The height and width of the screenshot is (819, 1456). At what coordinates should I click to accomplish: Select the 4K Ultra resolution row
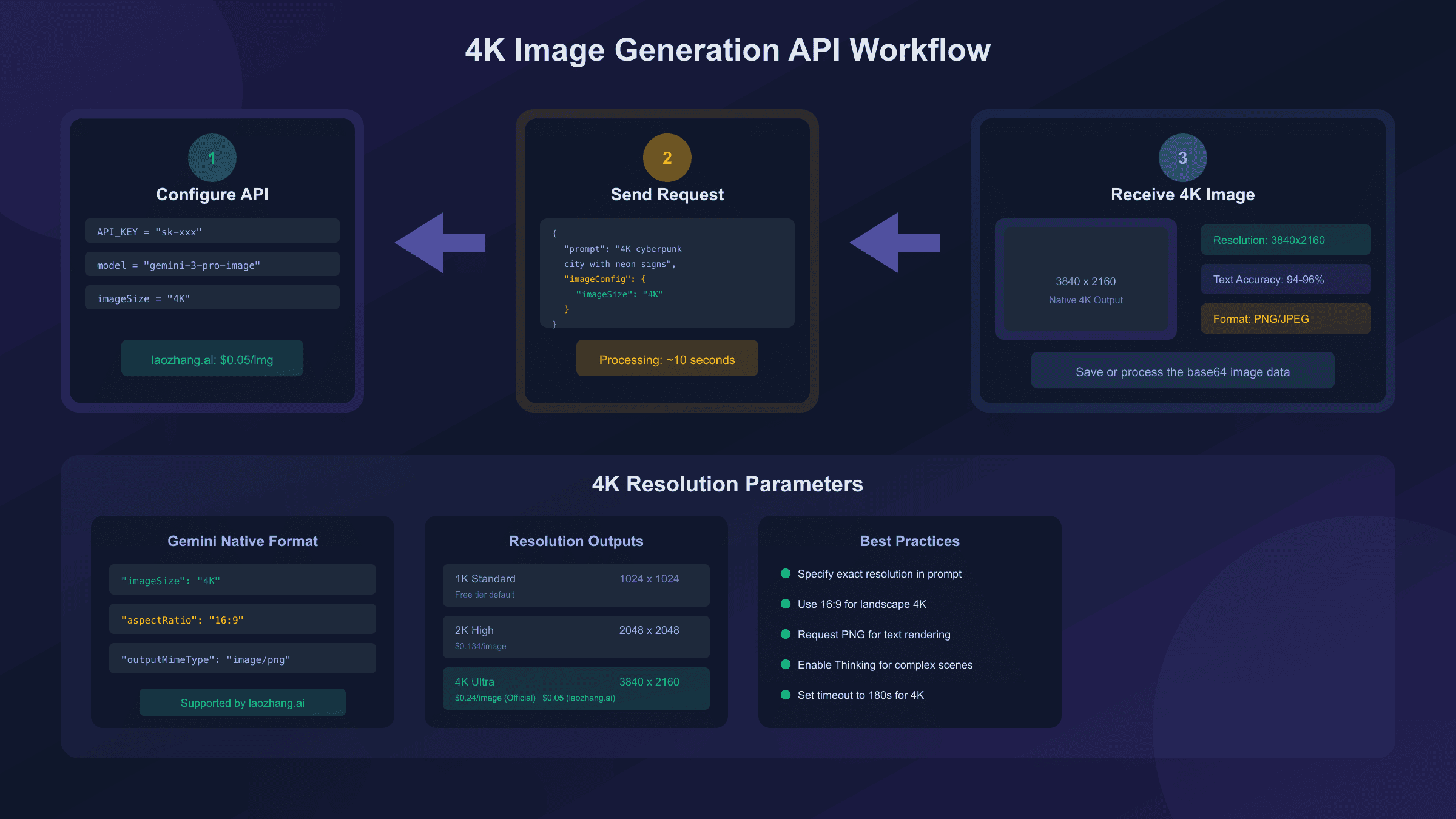tap(576, 689)
